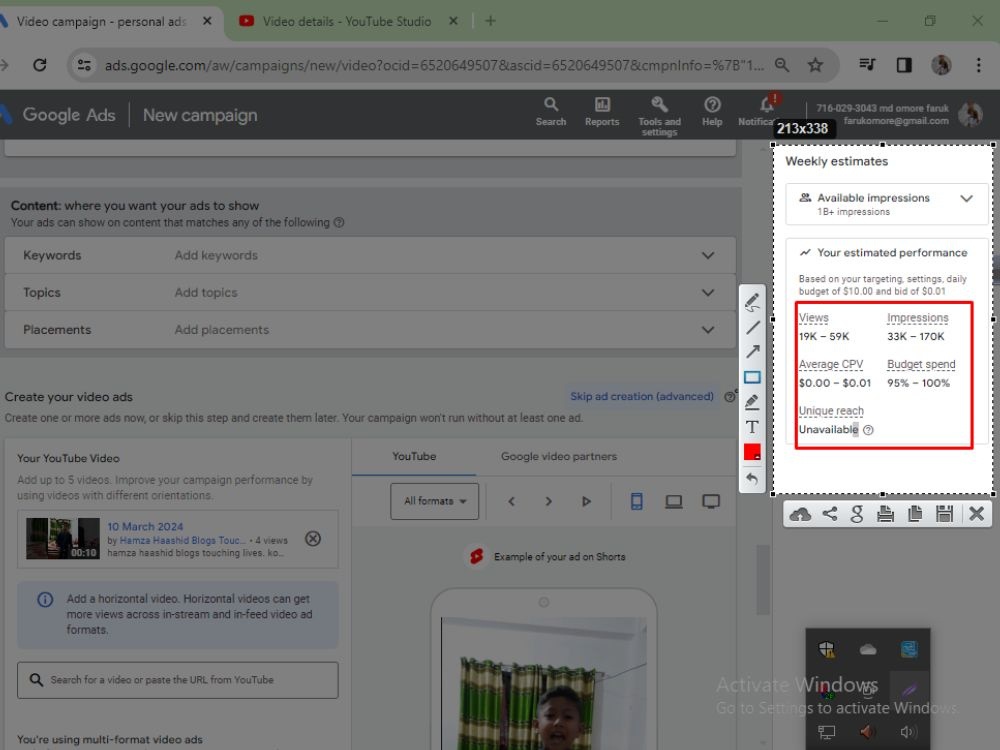Close the Lightshot capture
The image size is (1000, 750).
(x=976, y=514)
